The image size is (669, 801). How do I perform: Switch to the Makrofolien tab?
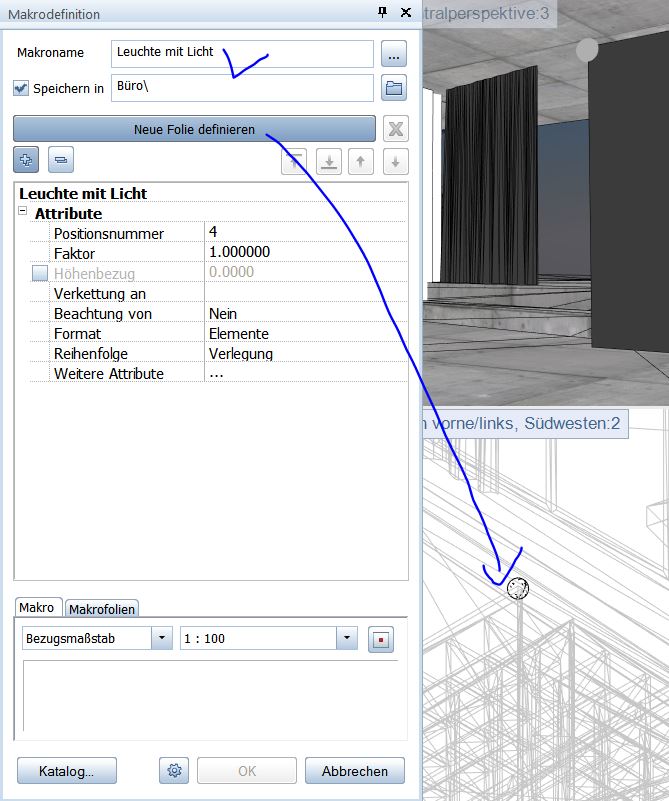pos(103,609)
